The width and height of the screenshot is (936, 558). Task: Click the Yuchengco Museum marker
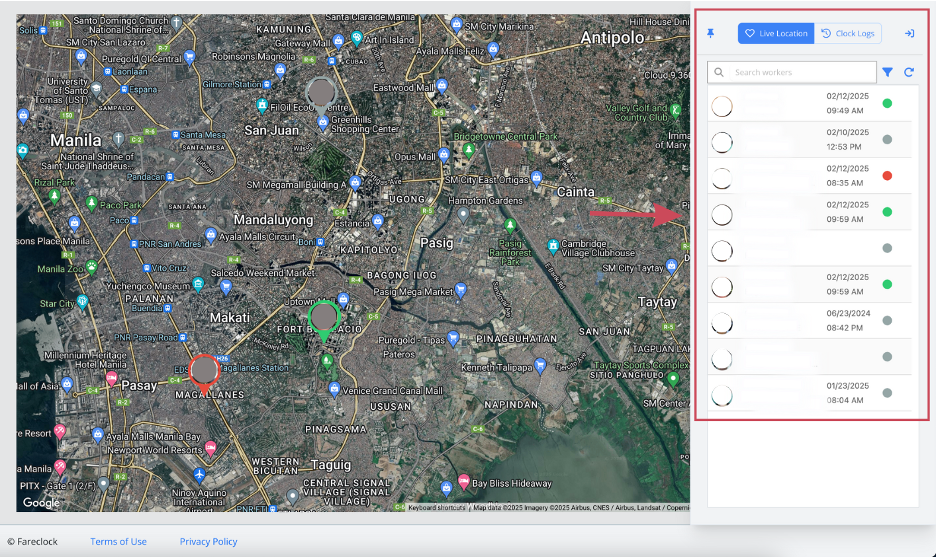pyautogui.click(x=198, y=283)
